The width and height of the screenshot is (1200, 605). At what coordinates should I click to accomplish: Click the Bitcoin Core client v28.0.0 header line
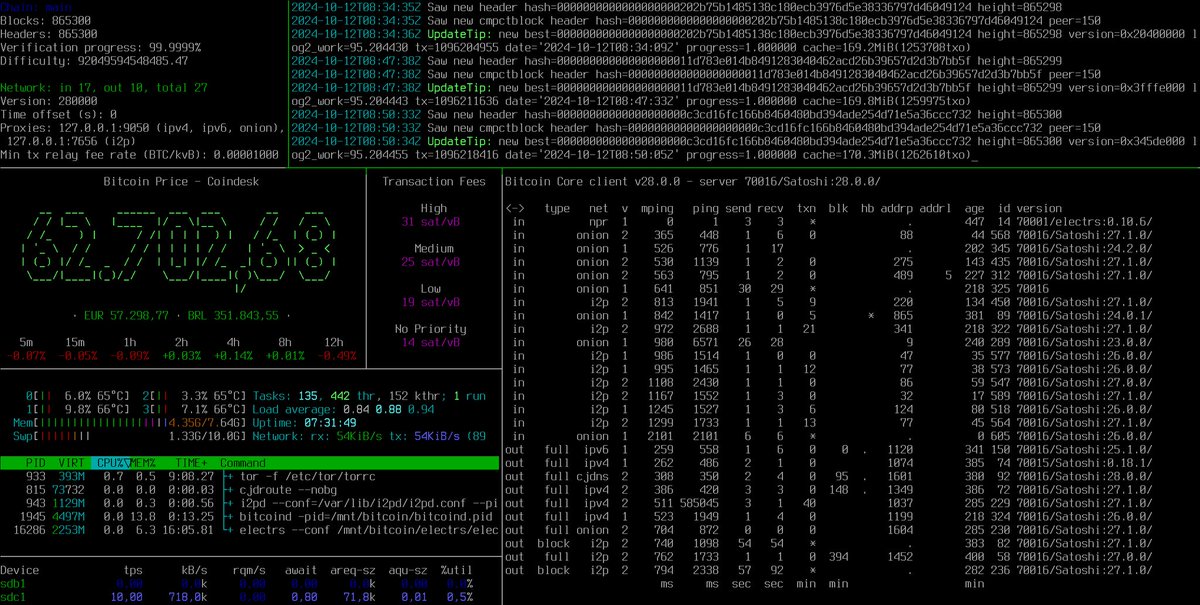pos(692,182)
